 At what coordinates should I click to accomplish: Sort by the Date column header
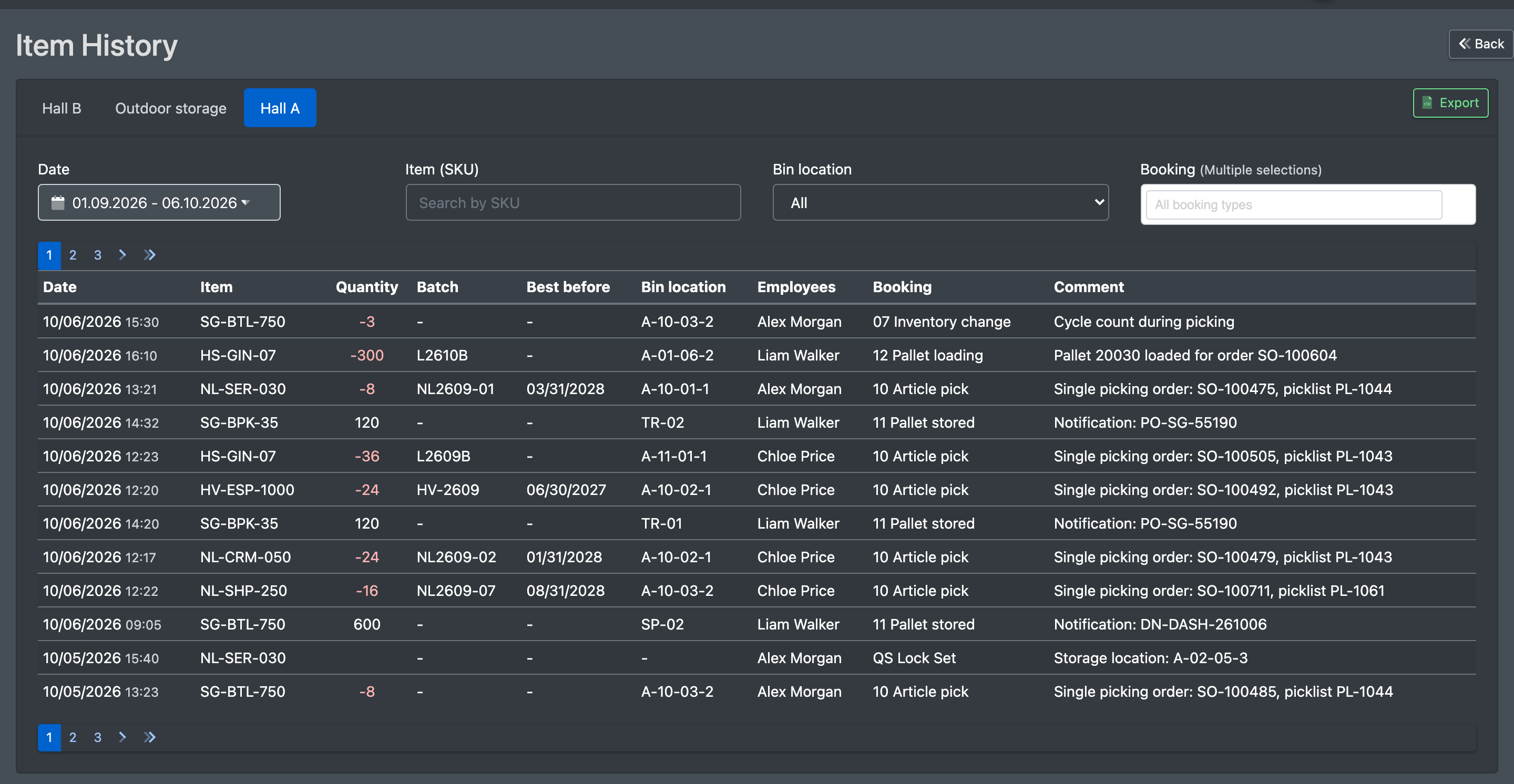pos(60,287)
